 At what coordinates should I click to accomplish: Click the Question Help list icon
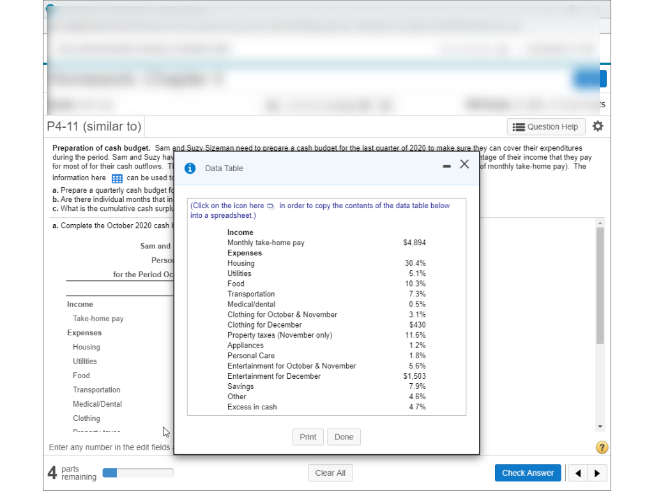coord(518,127)
